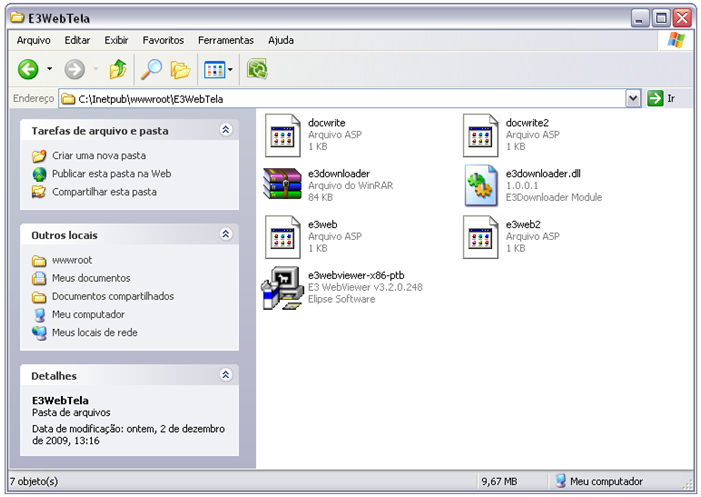The width and height of the screenshot is (701, 497).
Task: Click the Criar uma nova pasta link
Action: click(x=98, y=156)
